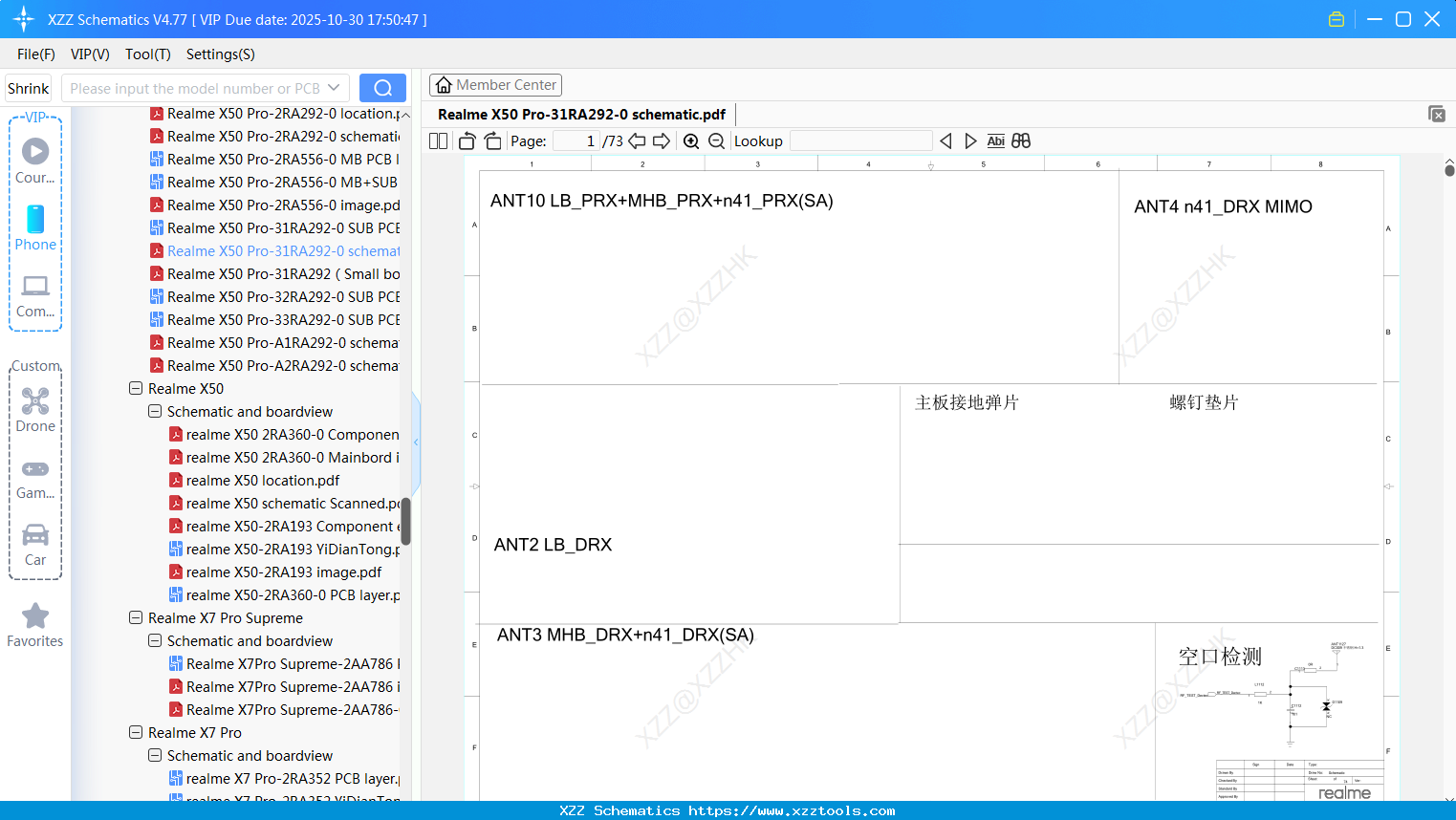The width and height of the screenshot is (1456, 820).
Task: Click the Lookup text field
Action: (x=861, y=141)
